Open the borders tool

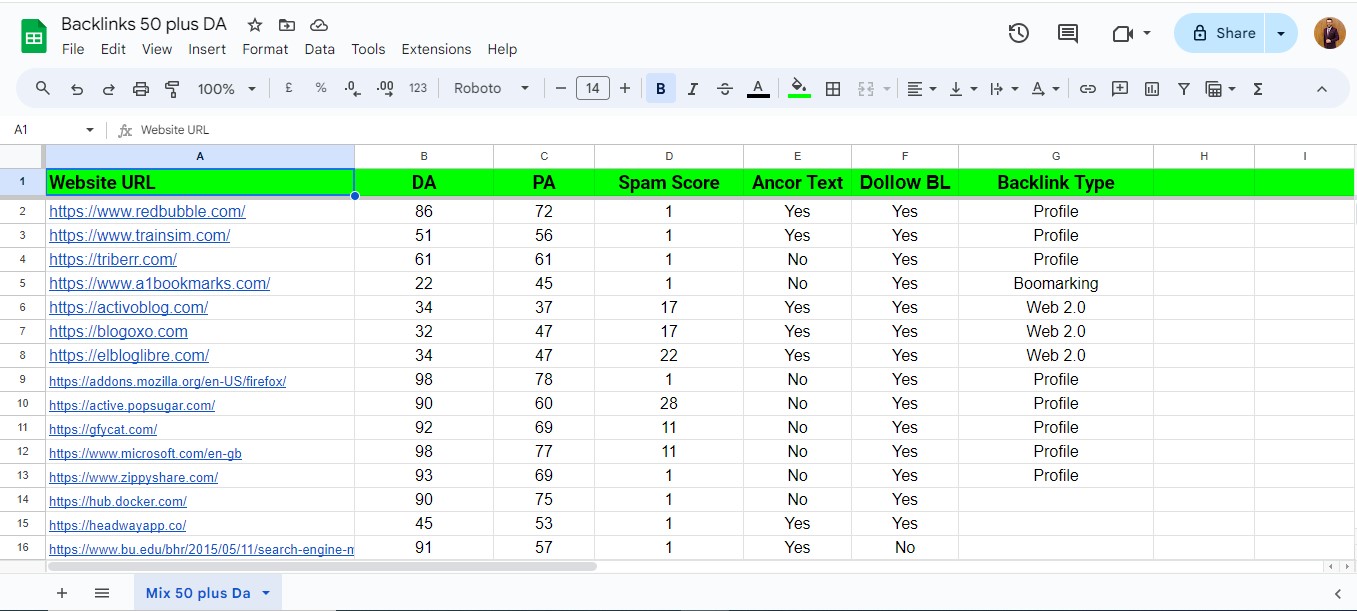(x=832, y=88)
